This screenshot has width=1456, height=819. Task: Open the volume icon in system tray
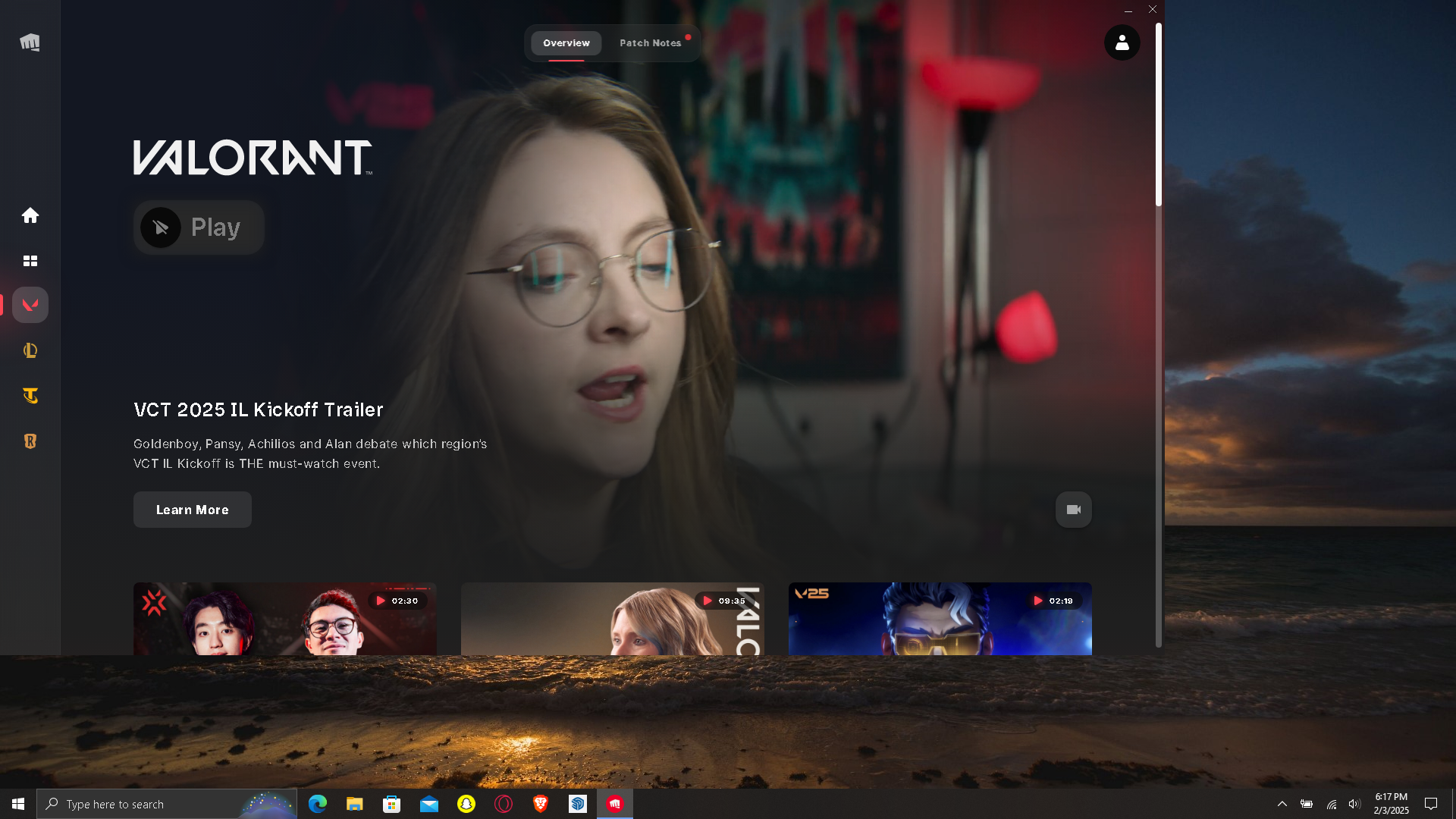pos(1354,804)
